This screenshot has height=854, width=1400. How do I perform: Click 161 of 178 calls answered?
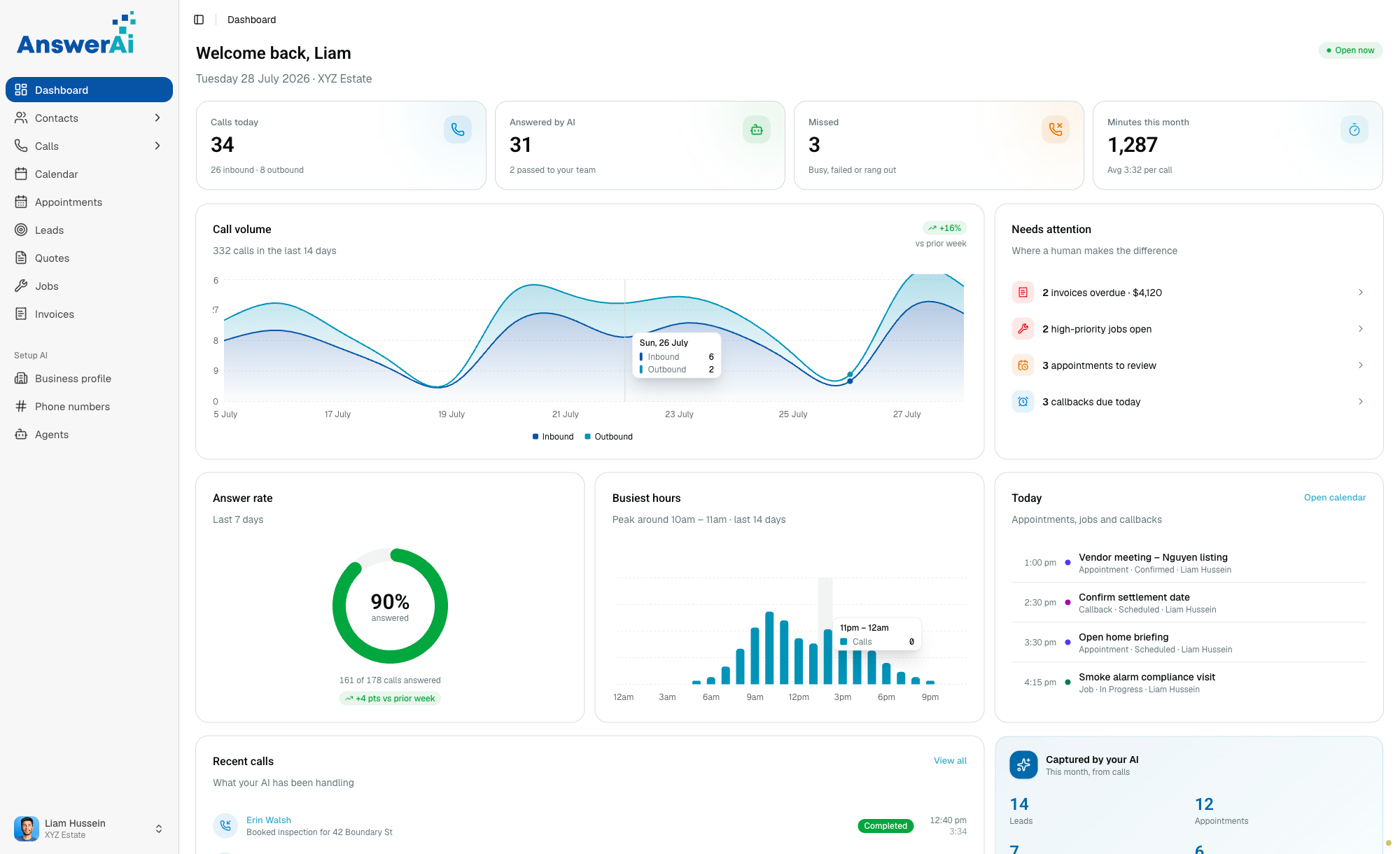pyautogui.click(x=390, y=680)
